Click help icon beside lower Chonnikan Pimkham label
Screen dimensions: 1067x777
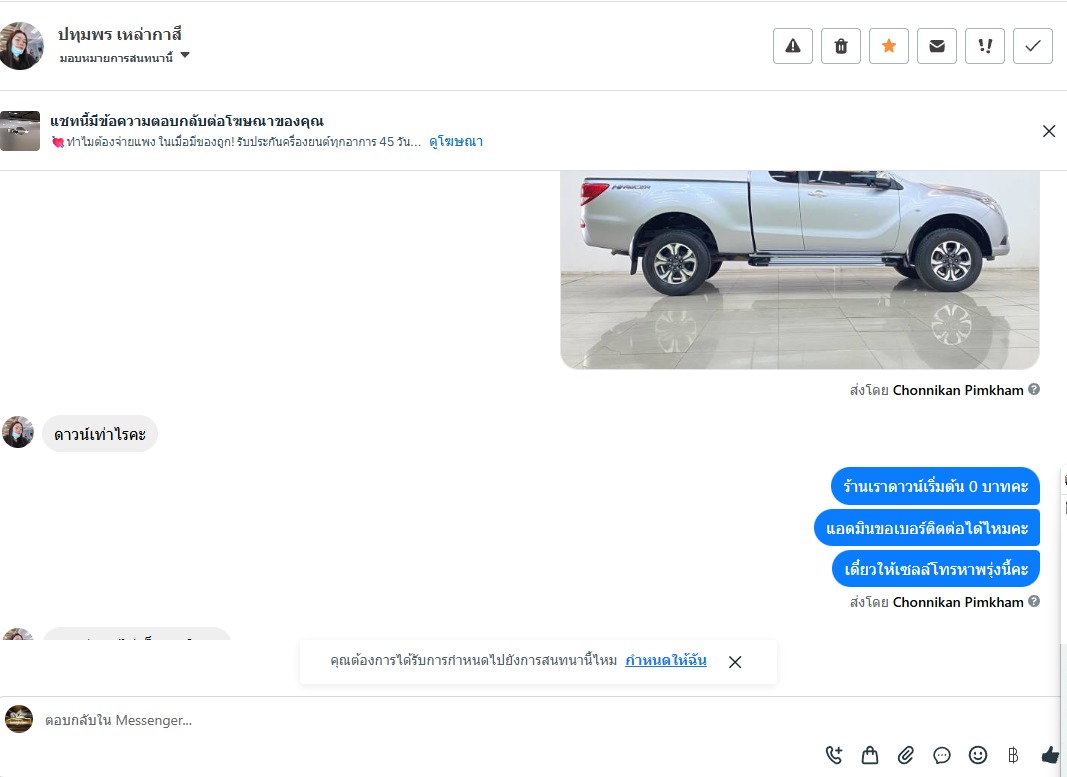pyautogui.click(x=1034, y=601)
